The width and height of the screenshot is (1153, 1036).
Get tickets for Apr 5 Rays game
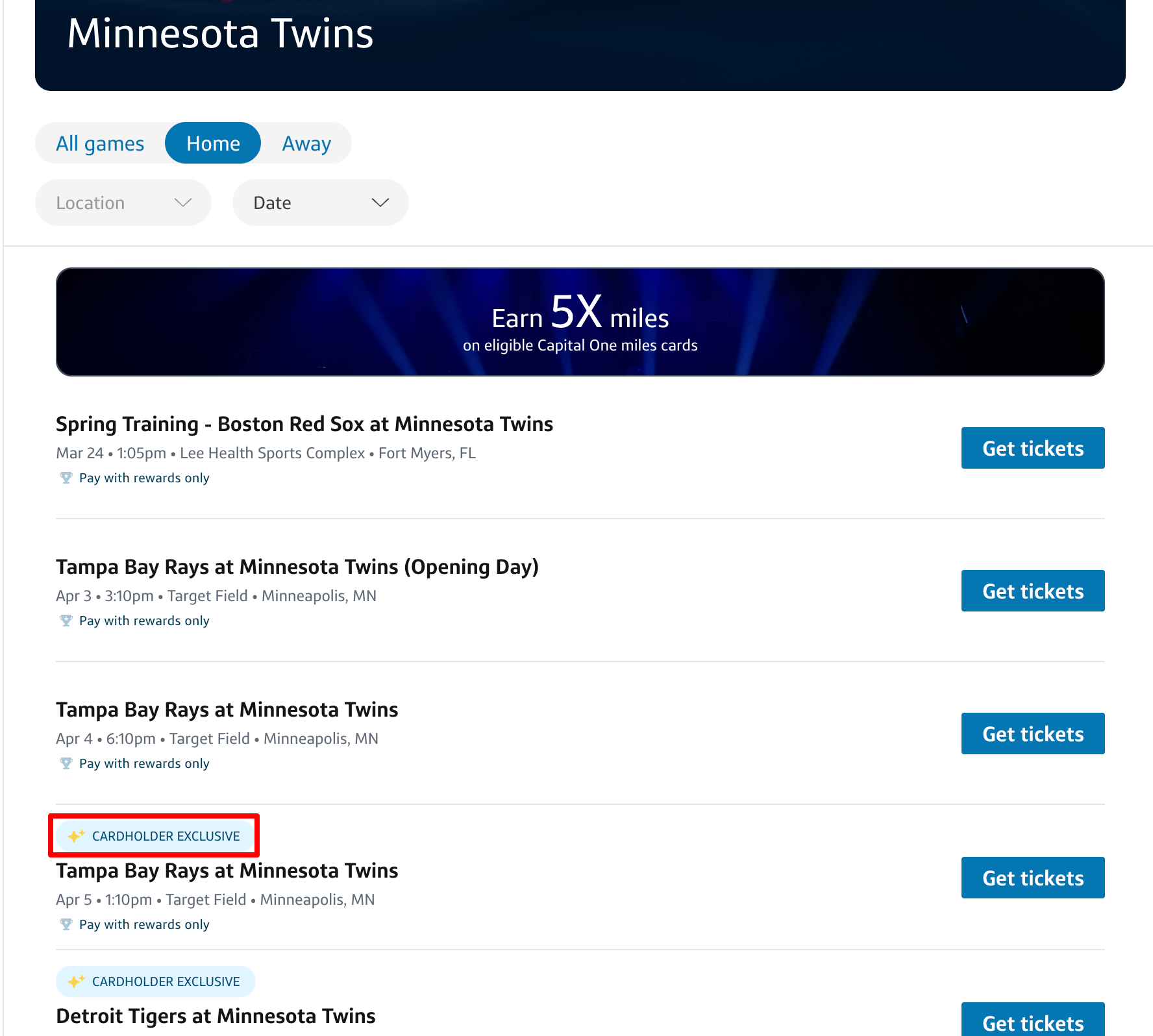(1033, 878)
